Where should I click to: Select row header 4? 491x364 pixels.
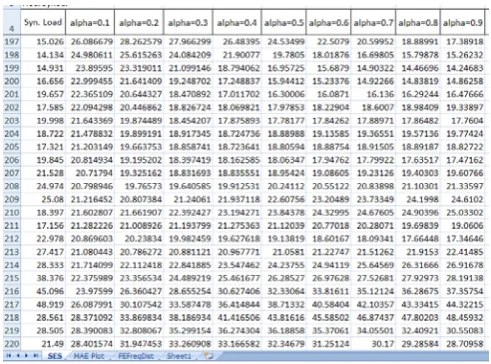(x=12, y=22)
